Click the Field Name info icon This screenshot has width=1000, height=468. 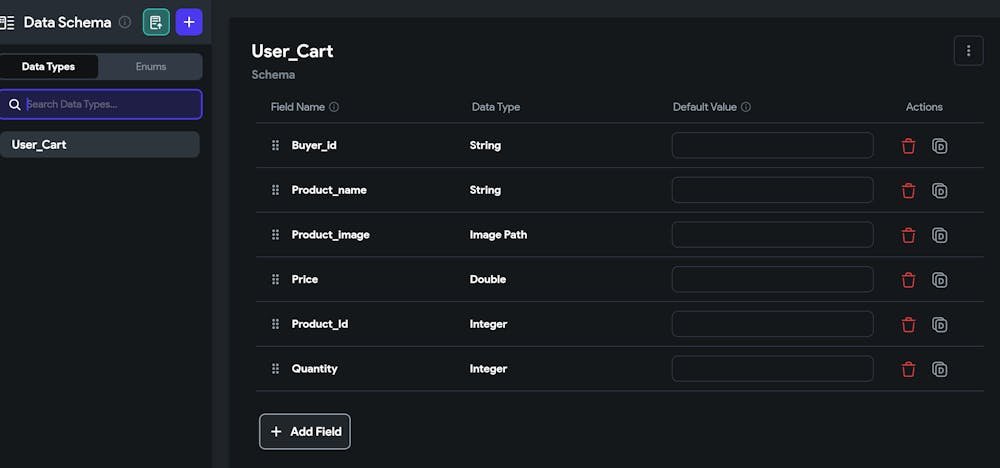coord(334,107)
